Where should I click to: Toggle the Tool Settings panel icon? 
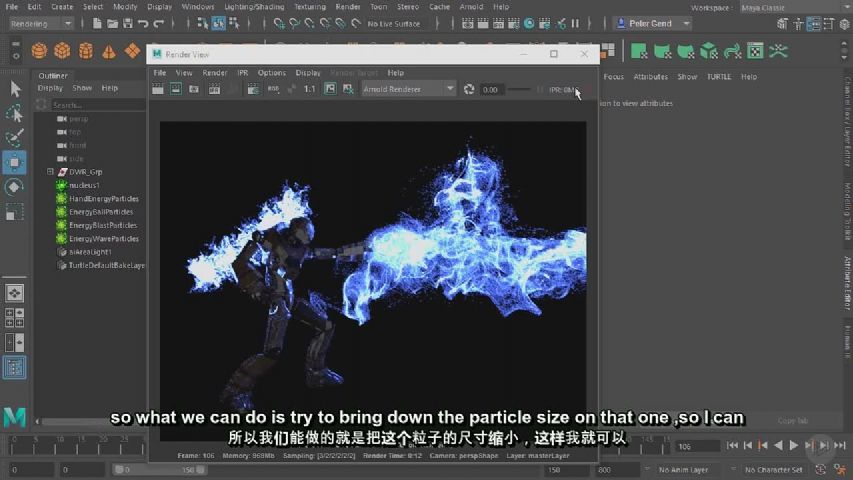click(829, 23)
